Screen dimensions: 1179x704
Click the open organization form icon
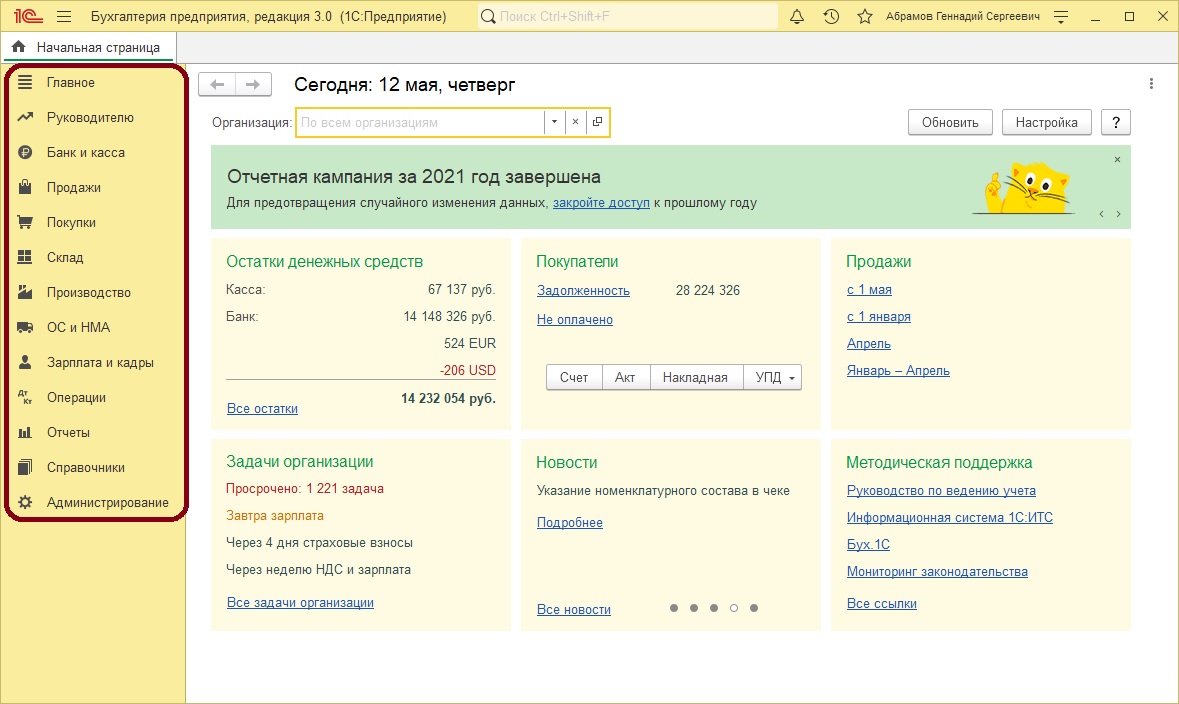pos(597,122)
